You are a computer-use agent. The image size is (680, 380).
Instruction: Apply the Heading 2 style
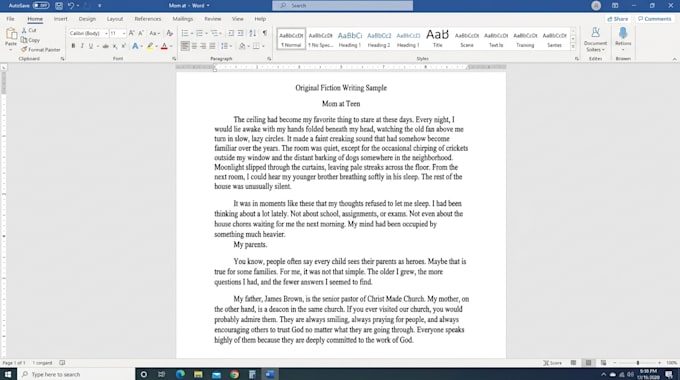379,39
